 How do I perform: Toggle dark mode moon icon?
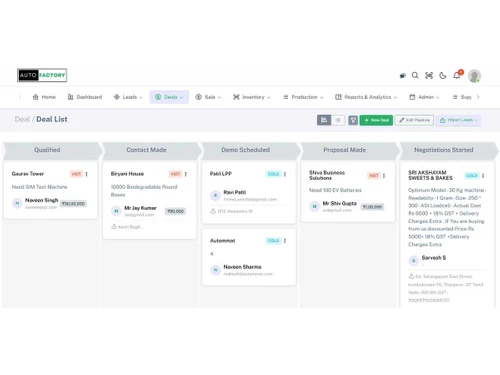tap(443, 76)
